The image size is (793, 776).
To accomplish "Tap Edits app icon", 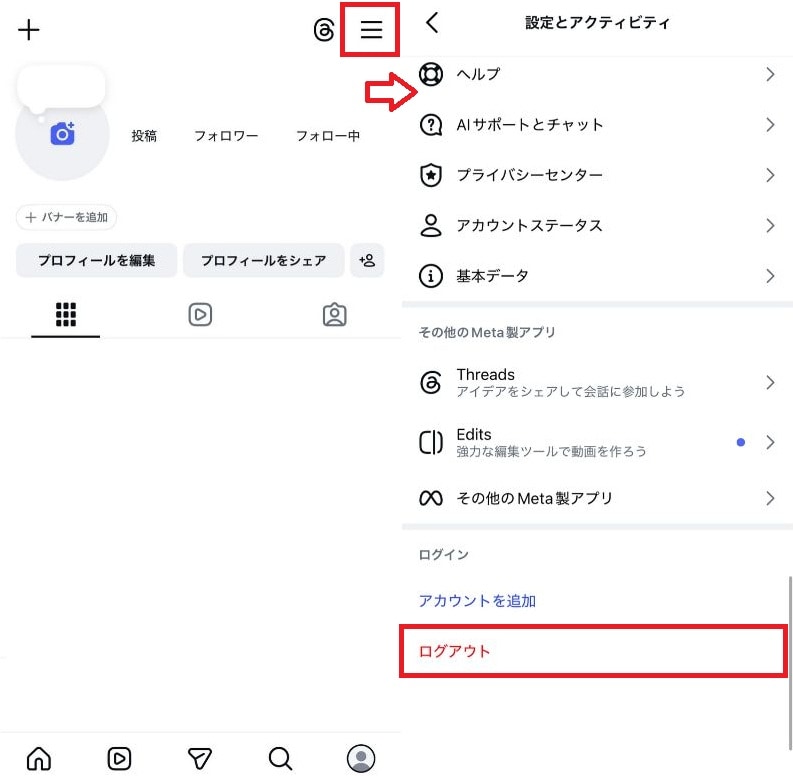I will point(431,442).
